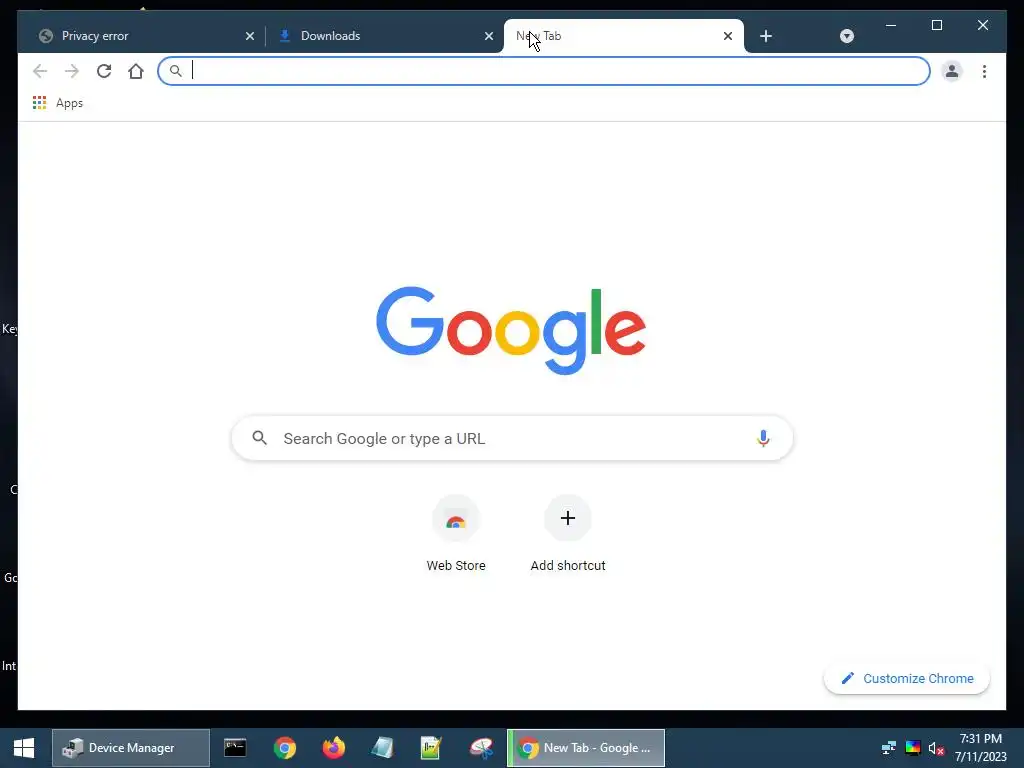Click the magnifier icon in Google search box
Viewport: 1024px width, 768px height.
(259, 438)
